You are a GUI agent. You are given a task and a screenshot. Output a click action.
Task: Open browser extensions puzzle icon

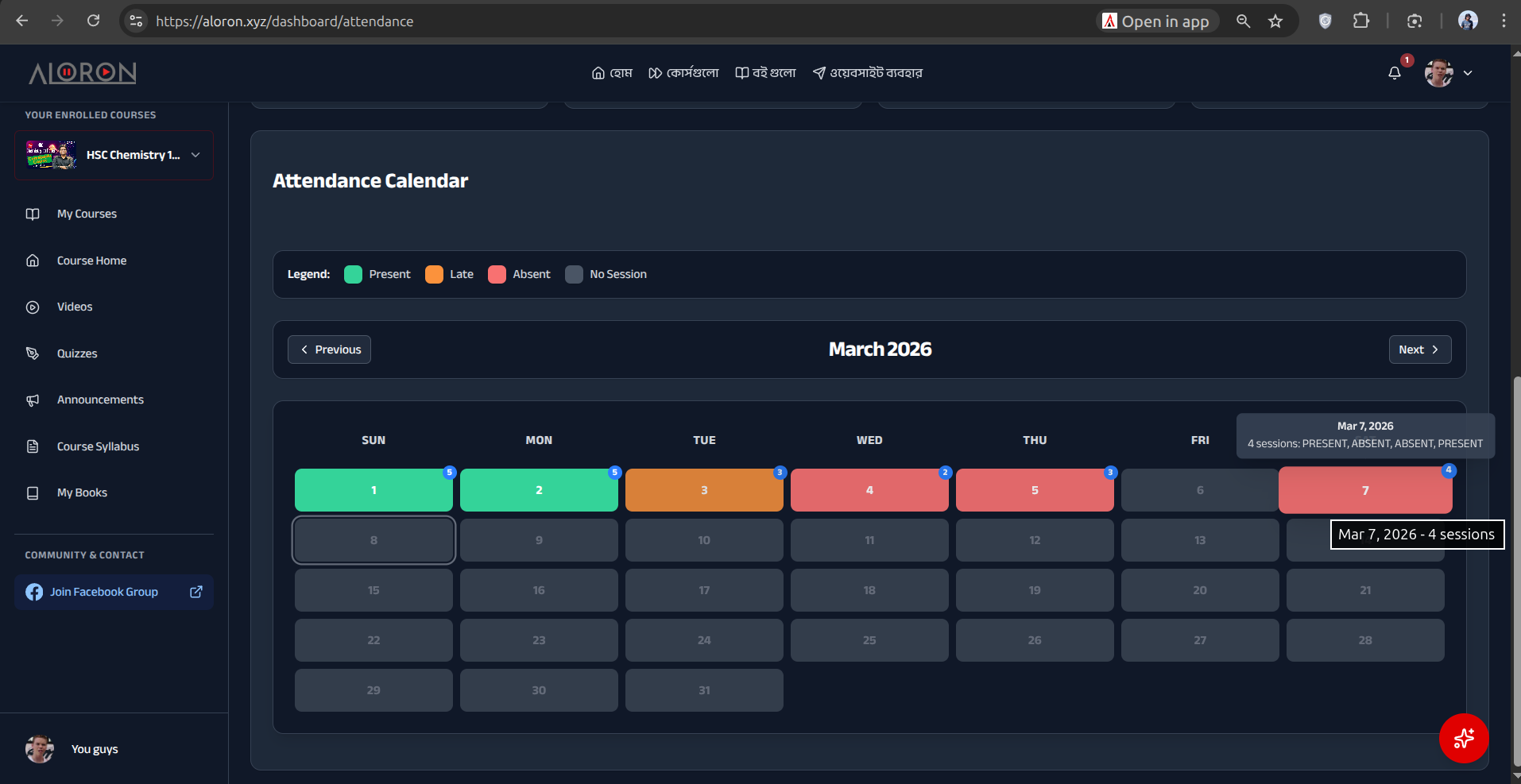click(1361, 21)
